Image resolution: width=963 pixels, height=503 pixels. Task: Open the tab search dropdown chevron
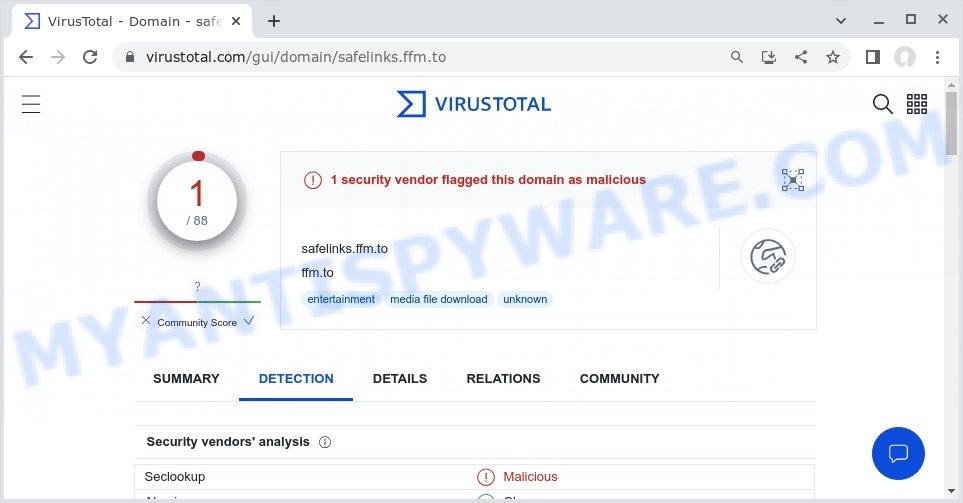pyautogui.click(x=841, y=21)
